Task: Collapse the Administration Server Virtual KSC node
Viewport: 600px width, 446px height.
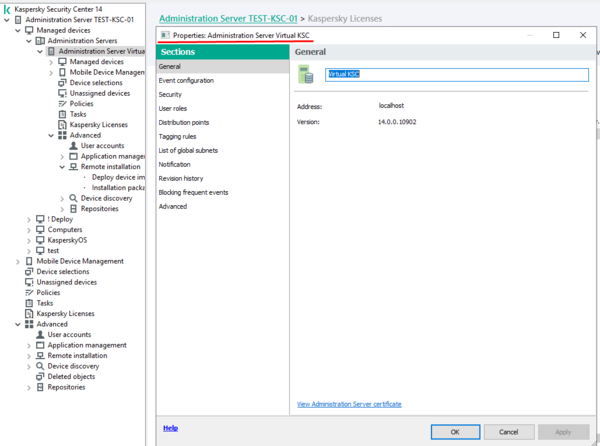Action: (x=40, y=51)
